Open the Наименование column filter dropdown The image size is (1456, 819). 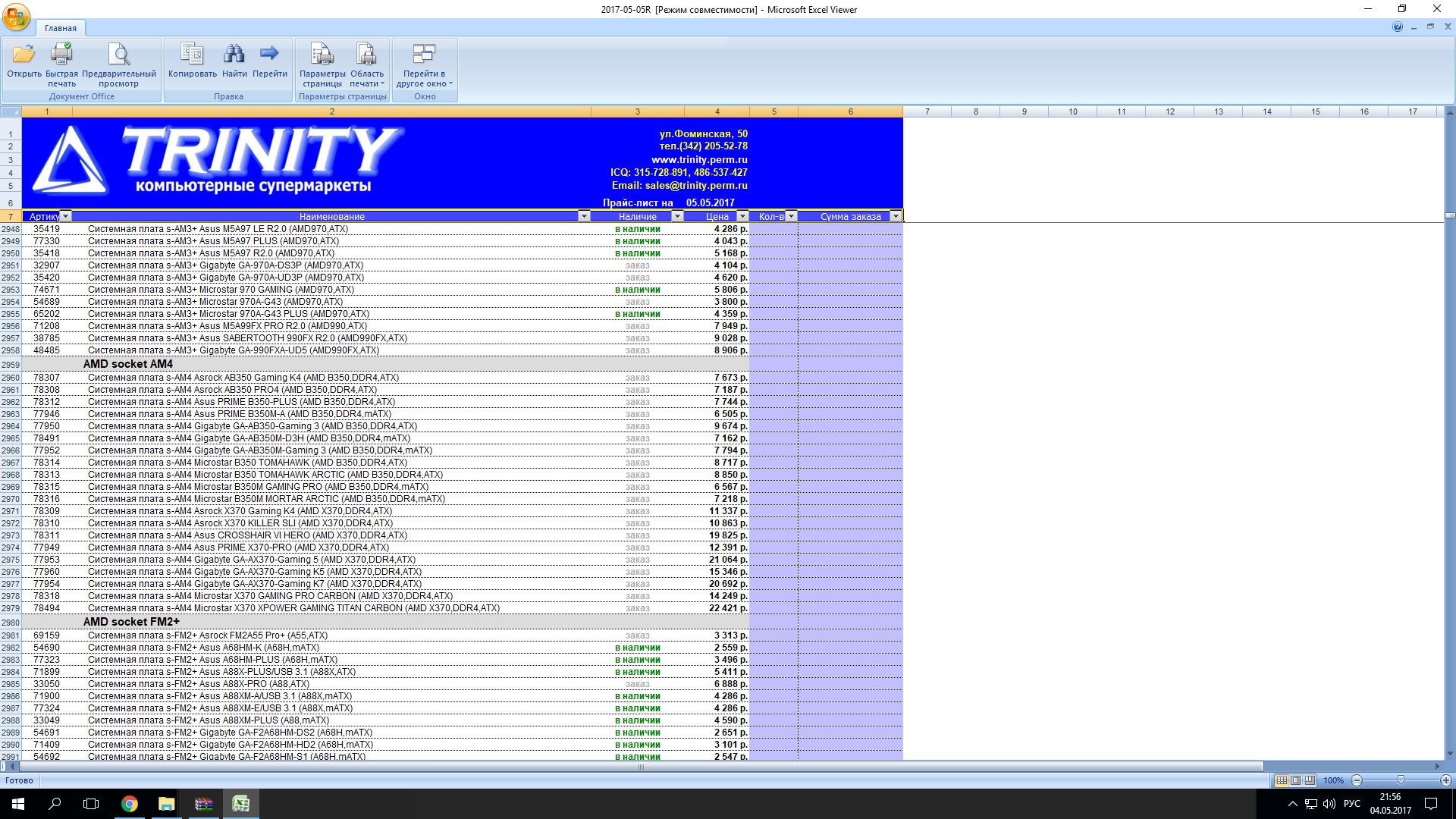pyautogui.click(x=584, y=217)
